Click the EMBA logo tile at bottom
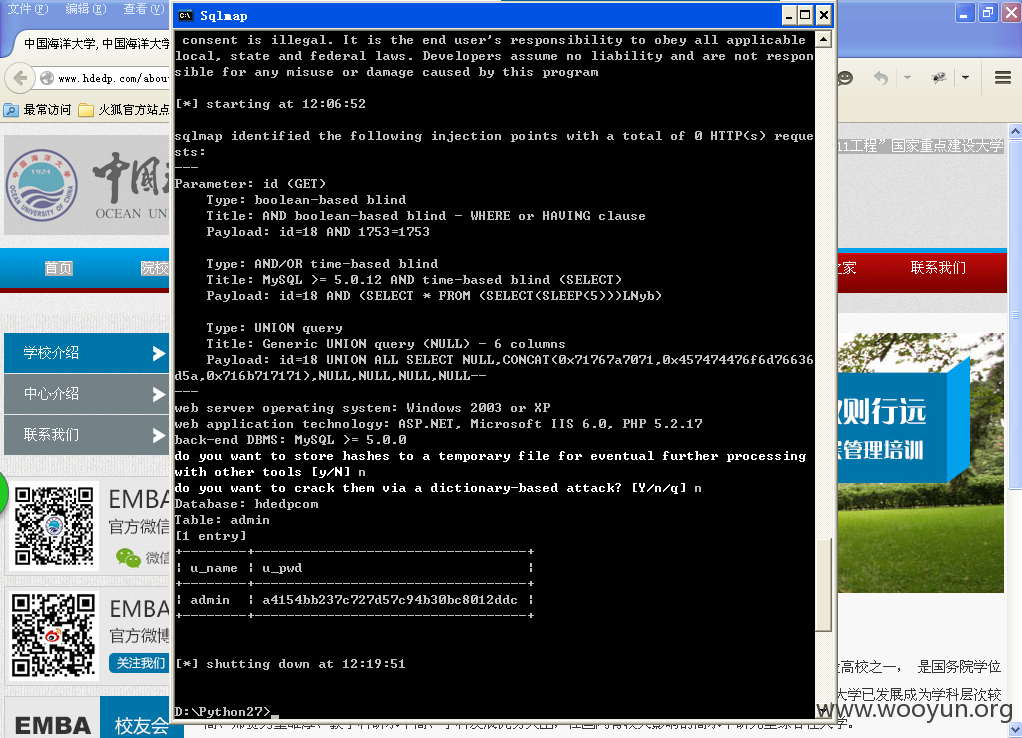The image size is (1022, 738). pos(52,718)
